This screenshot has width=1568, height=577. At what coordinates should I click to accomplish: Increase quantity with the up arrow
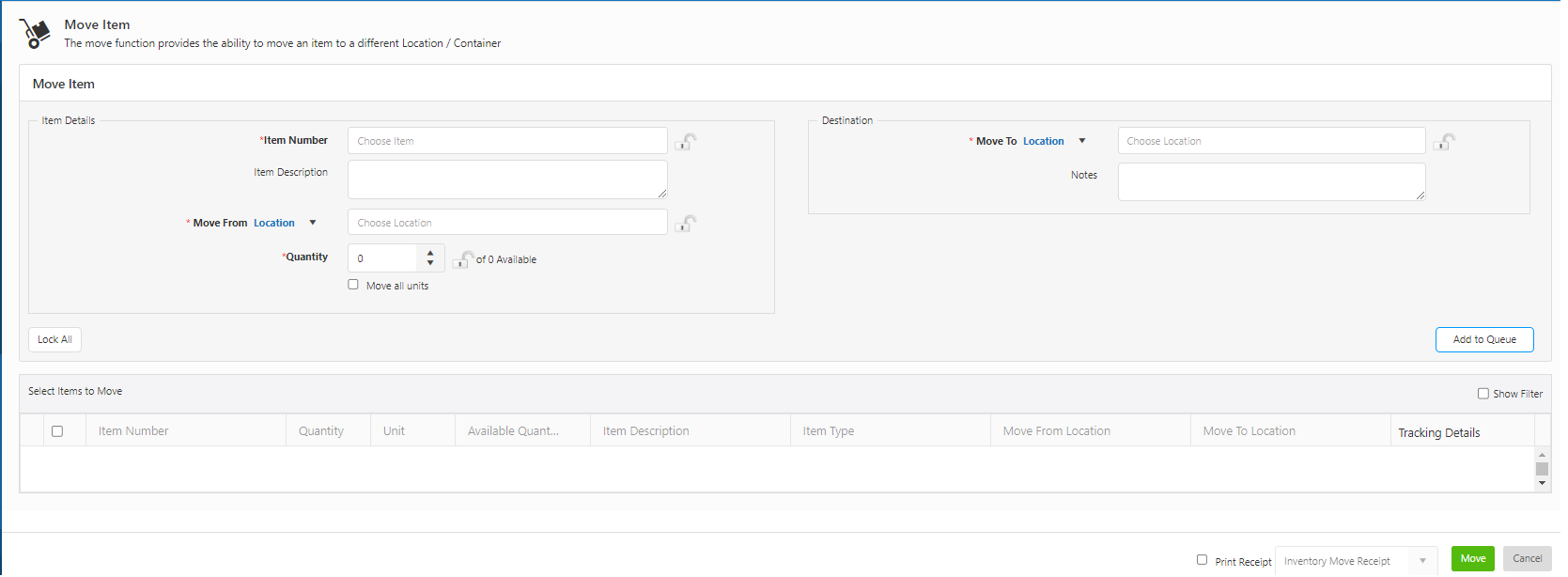[430, 252]
